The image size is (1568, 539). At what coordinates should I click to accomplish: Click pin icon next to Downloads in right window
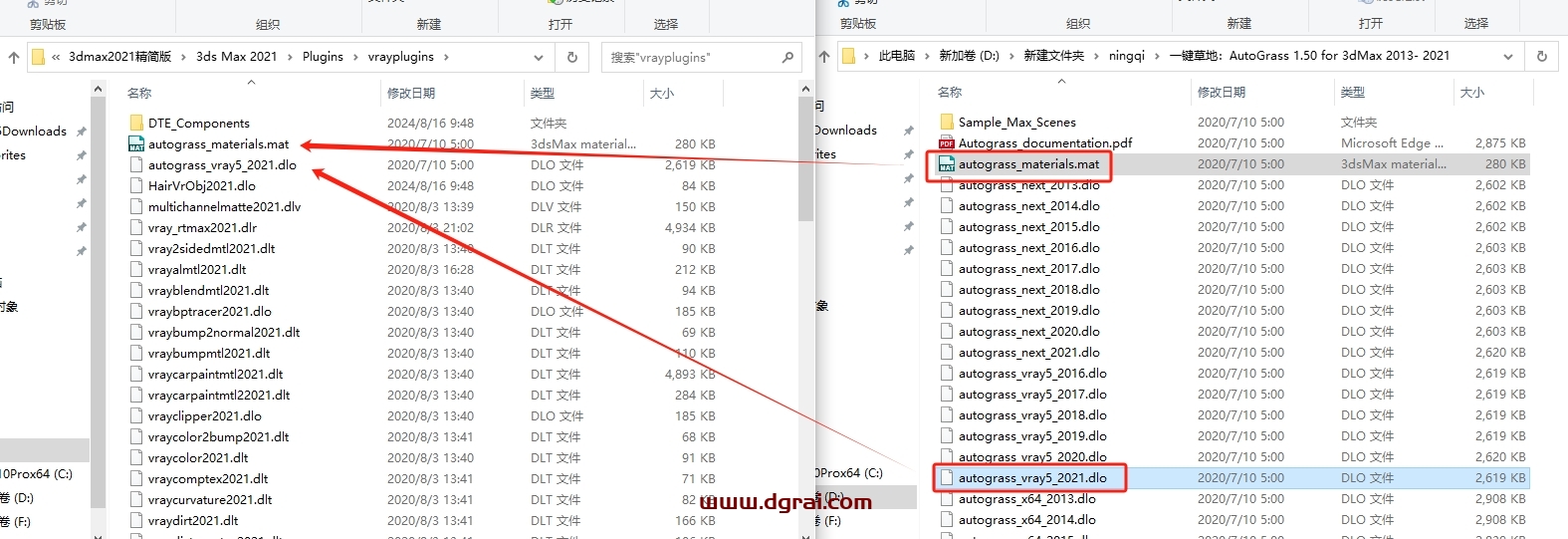908,131
